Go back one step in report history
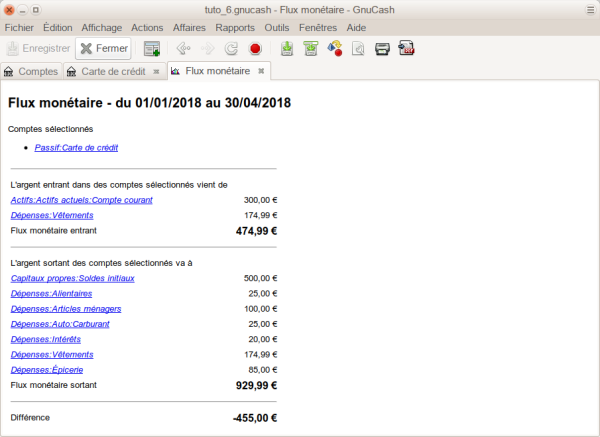This screenshot has width=600, height=437. pyautogui.click(x=183, y=48)
